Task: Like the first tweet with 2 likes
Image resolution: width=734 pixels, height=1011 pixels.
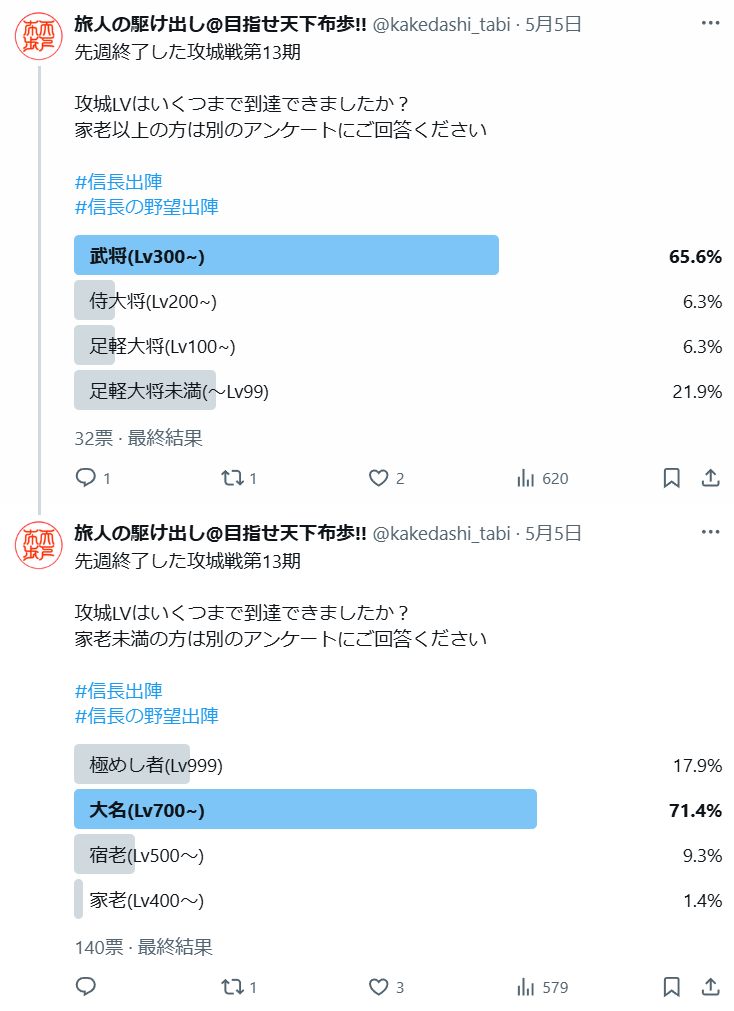Action: click(x=379, y=478)
